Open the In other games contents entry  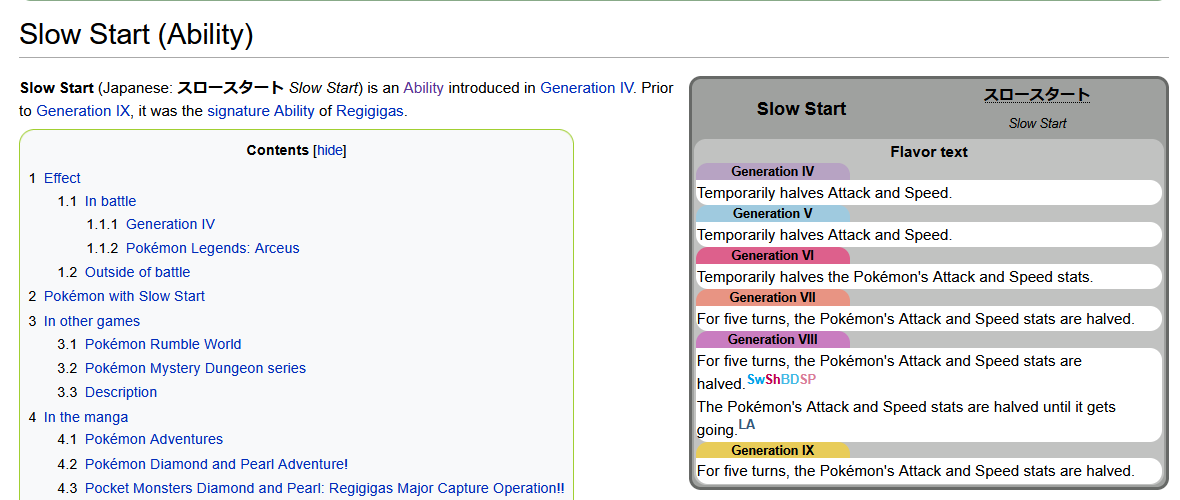click(92, 321)
